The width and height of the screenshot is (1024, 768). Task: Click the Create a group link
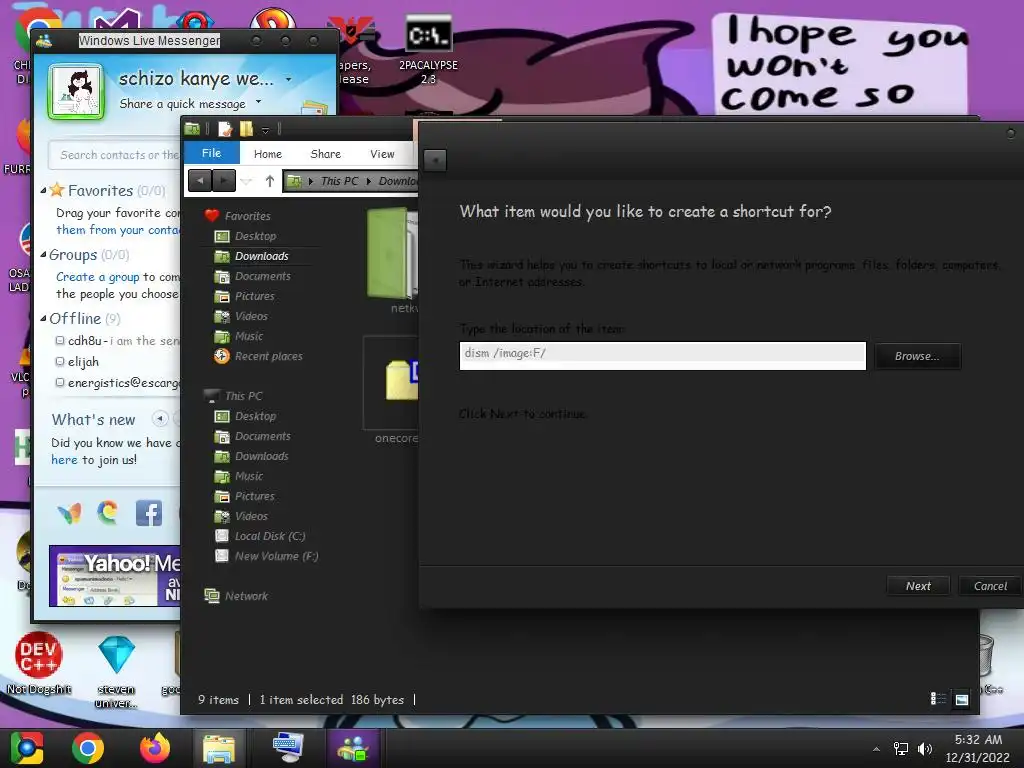[x=97, y=277]
